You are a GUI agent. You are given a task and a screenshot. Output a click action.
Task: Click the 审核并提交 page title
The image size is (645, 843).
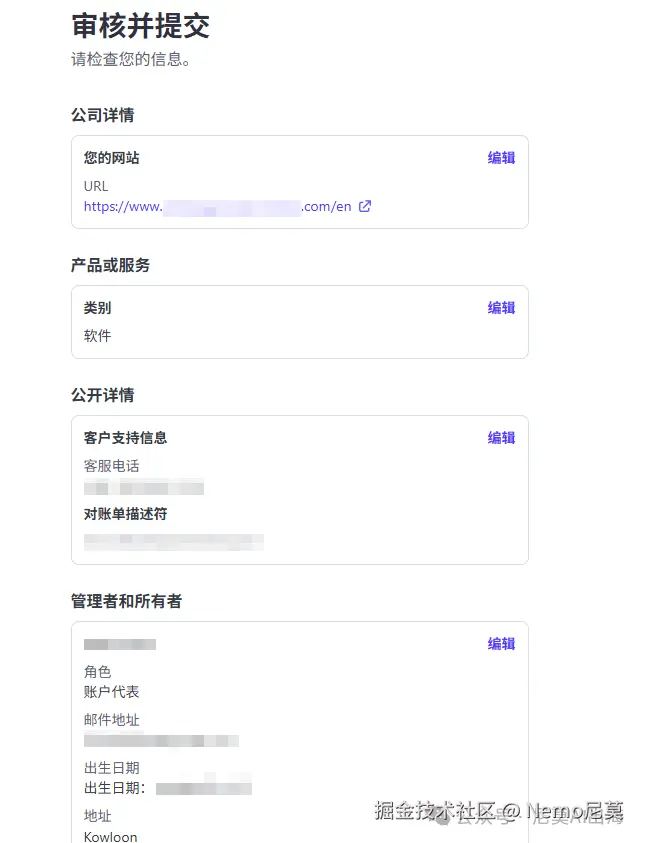(x=138, y=27)
